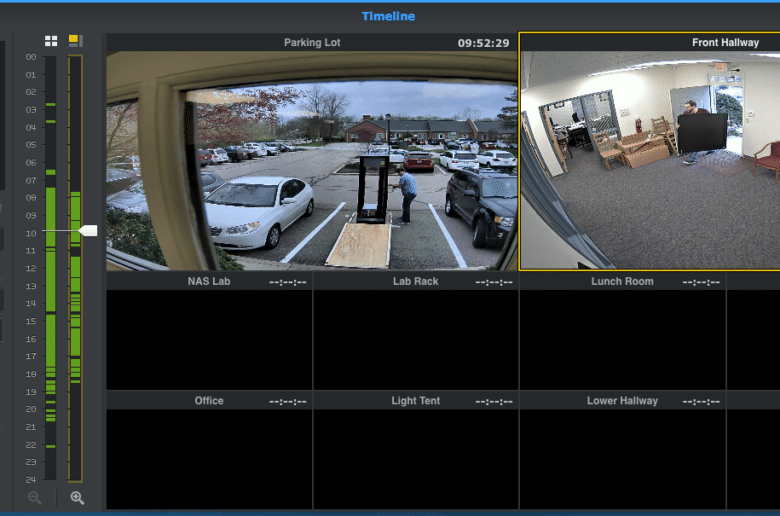Select the all-cameras grid timeline icon
780x516 pixels.
click(51, 41)
